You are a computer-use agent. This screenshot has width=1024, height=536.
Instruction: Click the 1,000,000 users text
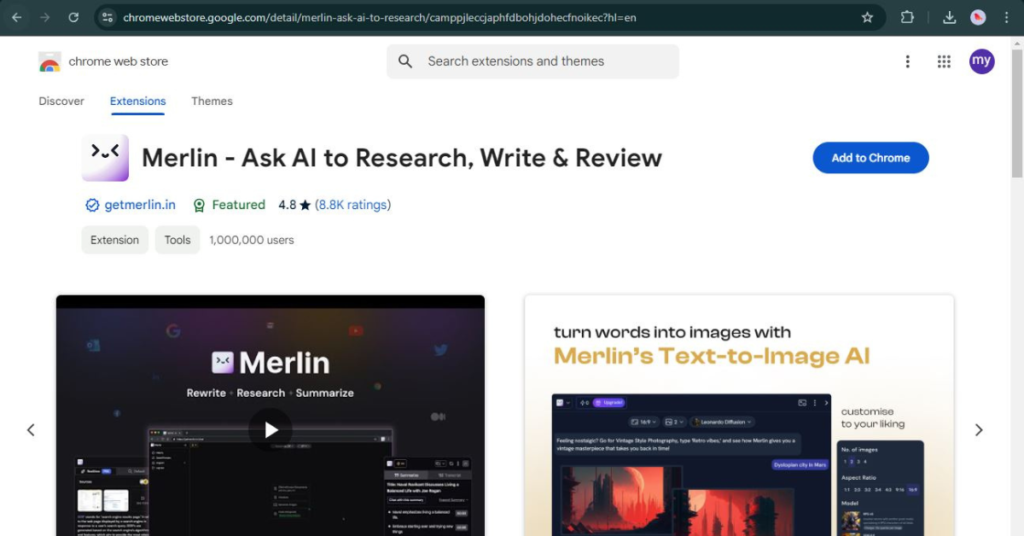tap(251, 240)
